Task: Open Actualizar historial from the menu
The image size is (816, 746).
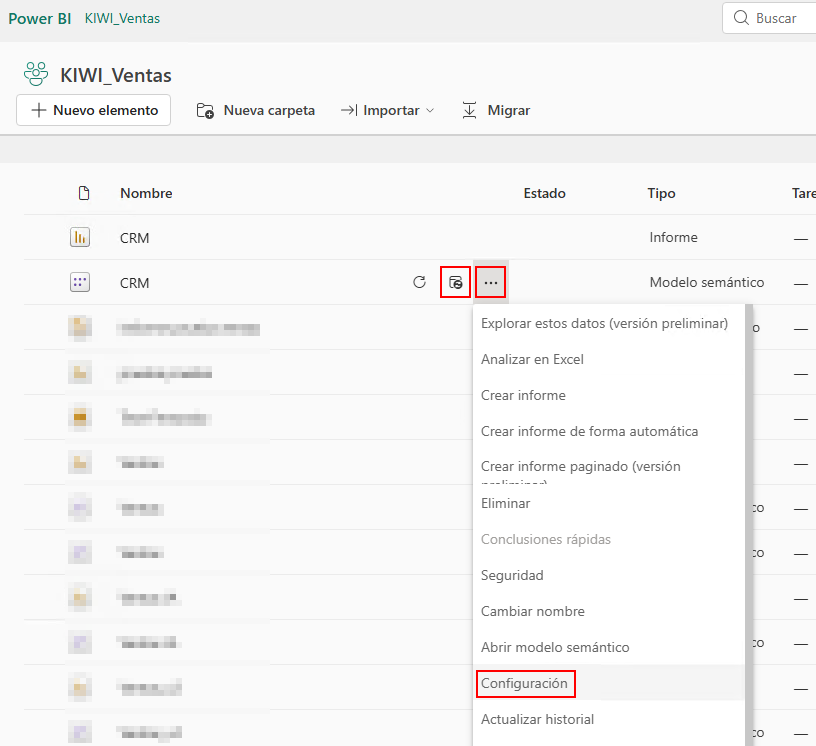Action: pos(537,720)
